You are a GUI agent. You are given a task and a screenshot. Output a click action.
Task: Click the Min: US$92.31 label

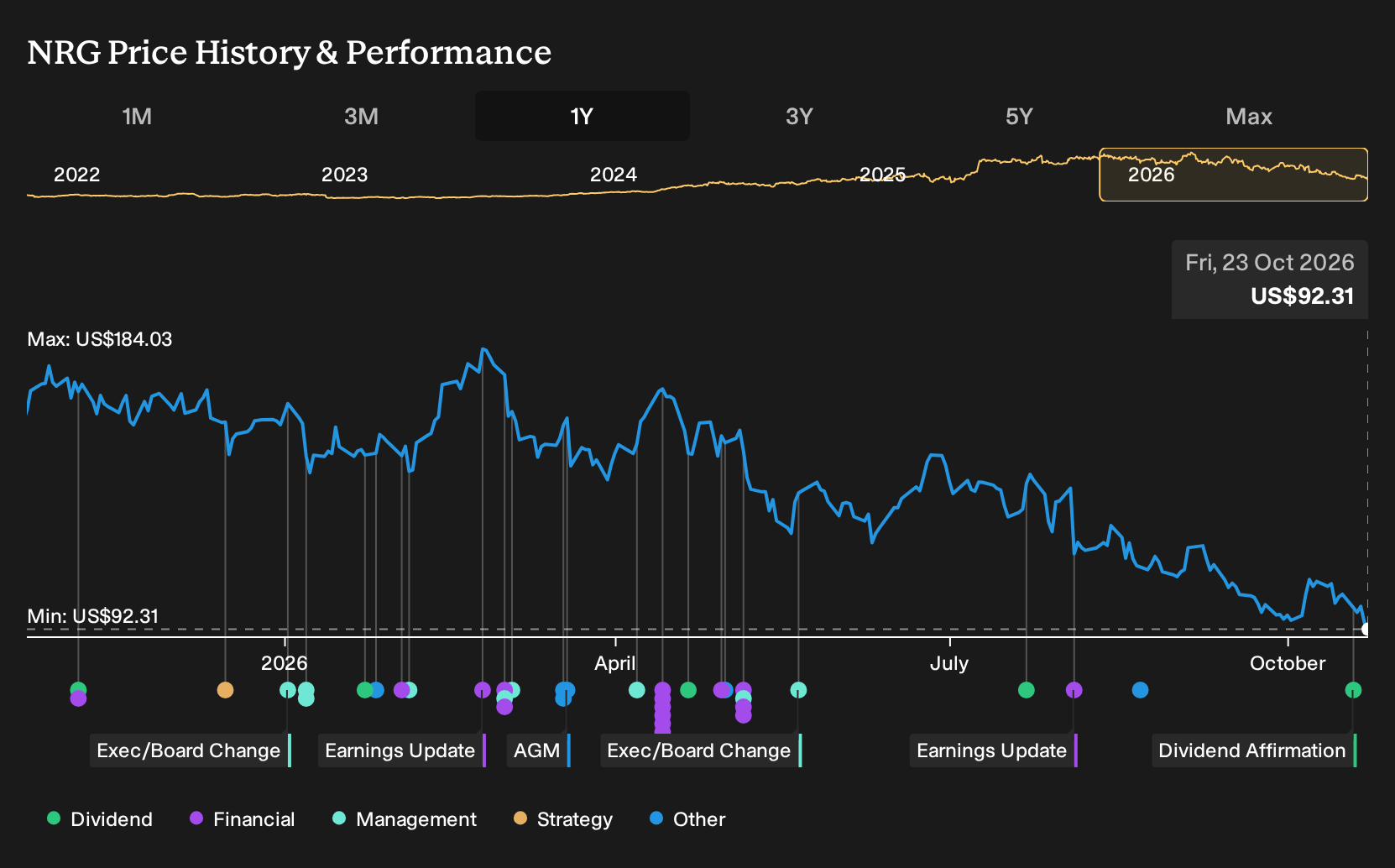(x=93, y=616)
